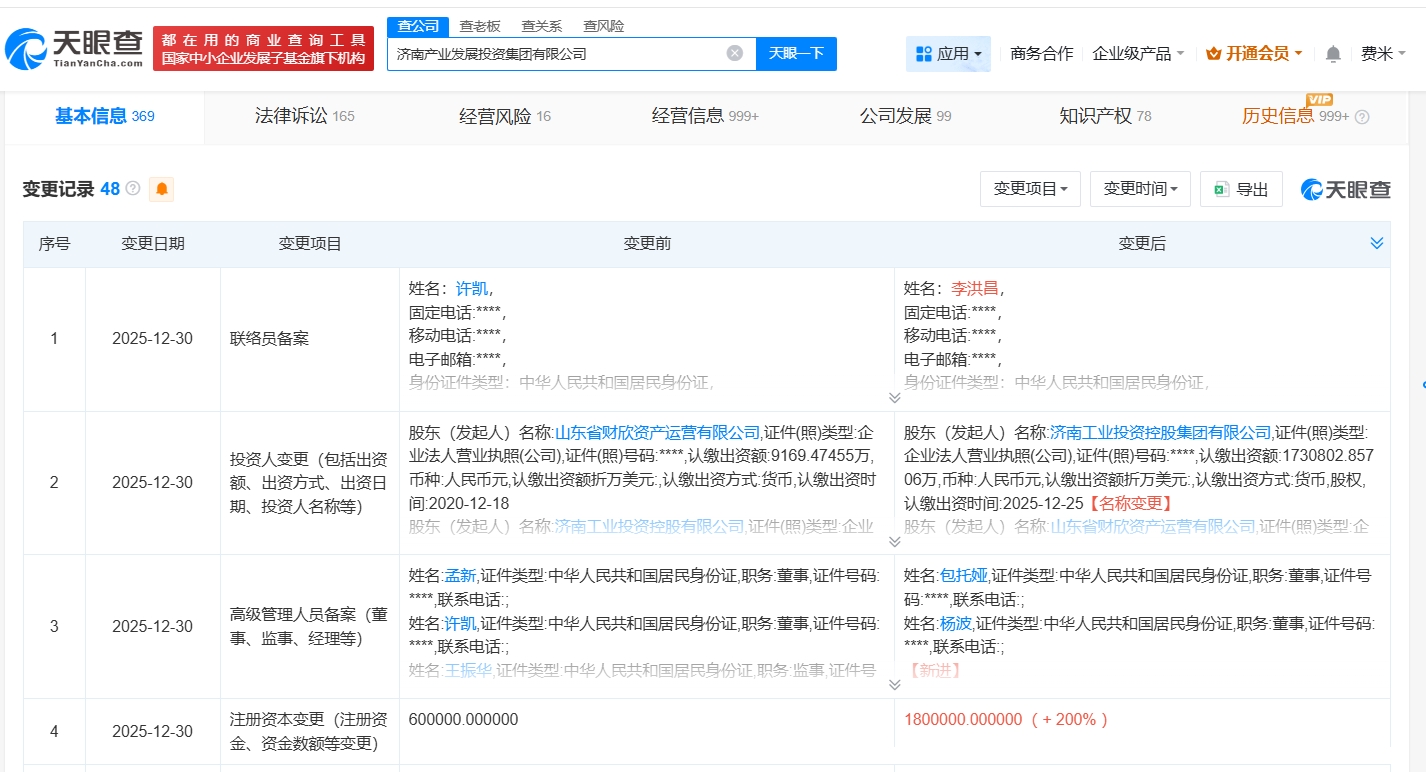Click the 天眼一下 search button
This screenshot has width=1426, height=772.
click(796, 54)
